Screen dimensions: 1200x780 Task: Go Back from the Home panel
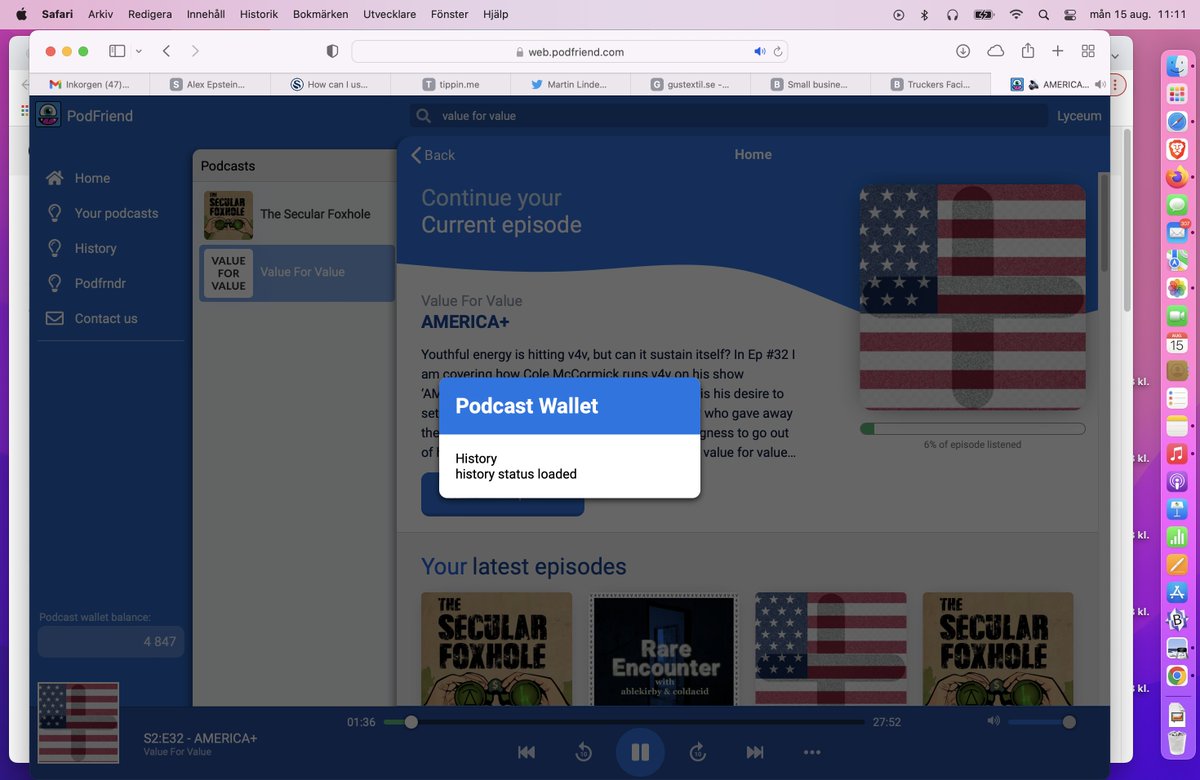pyautogui.click(x=433, y=155)
